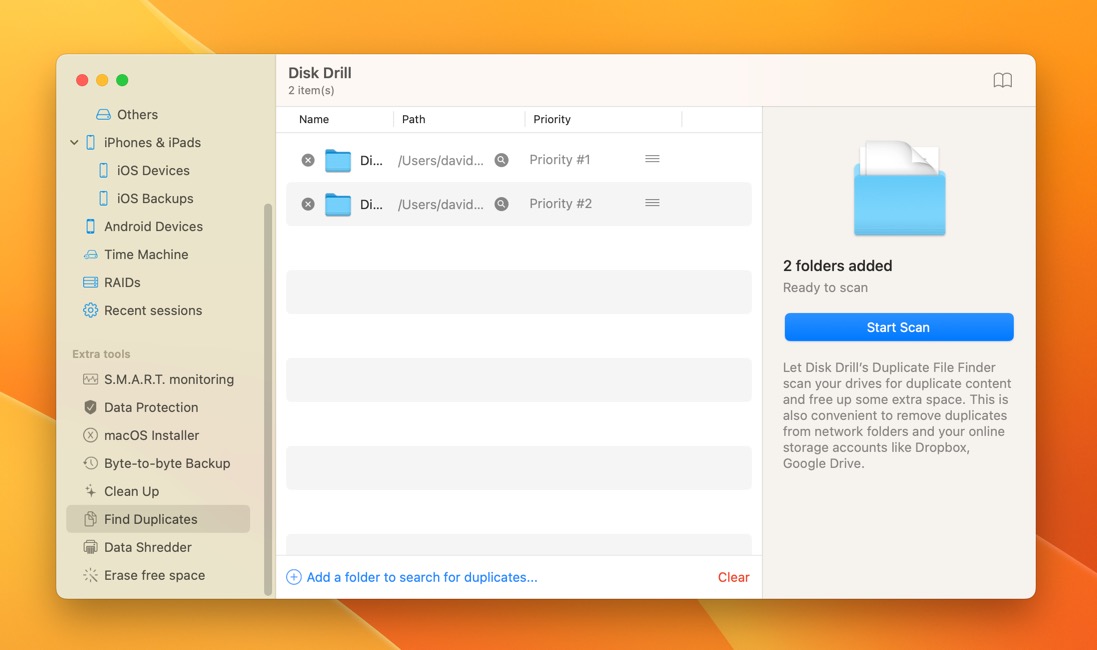Image resolution: width=1097 pixels, height=650 pixels.
Task: Click the S.M.A.R.T. monitoring graph icon
Action: pyautogui.click(x=90, y=379)
